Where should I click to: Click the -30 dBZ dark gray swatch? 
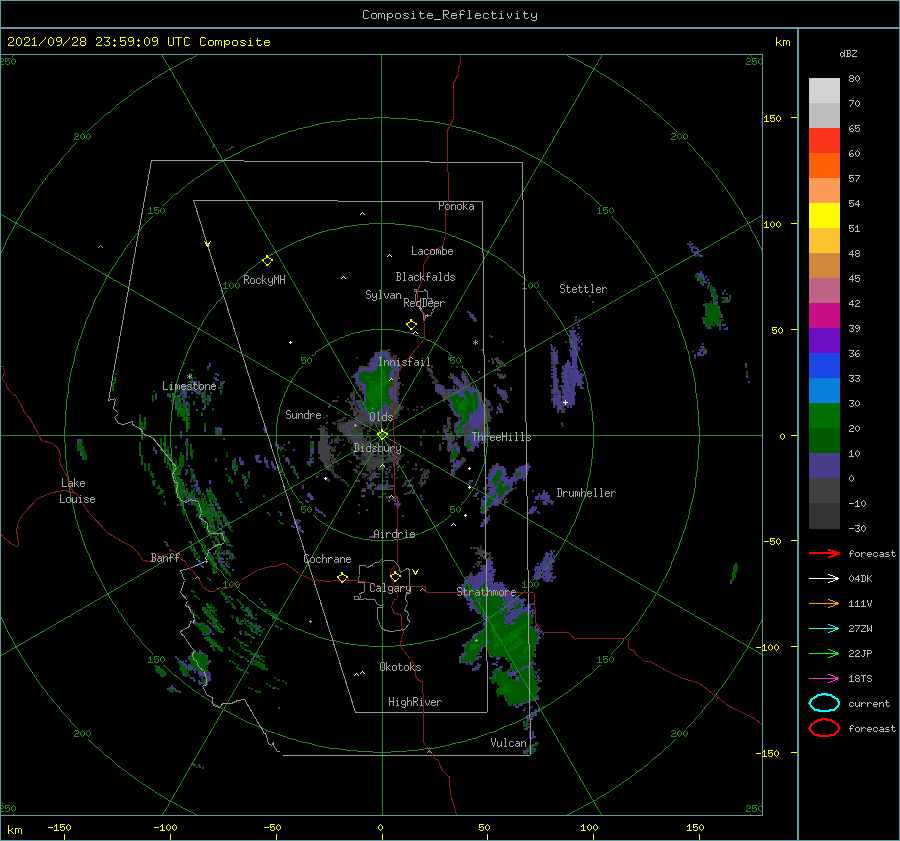[824, 516]
